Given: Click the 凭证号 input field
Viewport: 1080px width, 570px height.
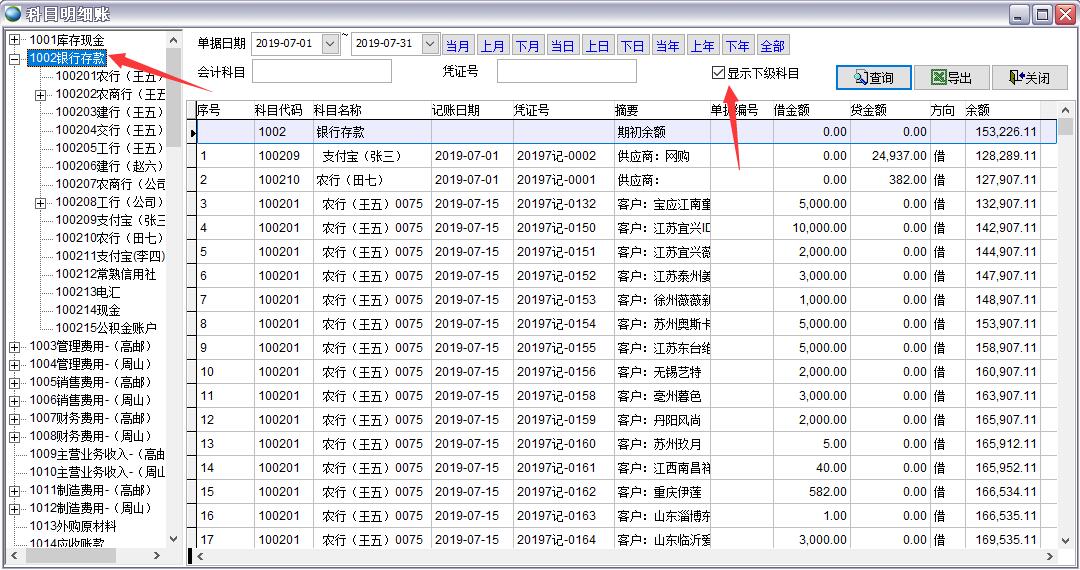Looking at the screenshot, I should [x=566, y=72].
